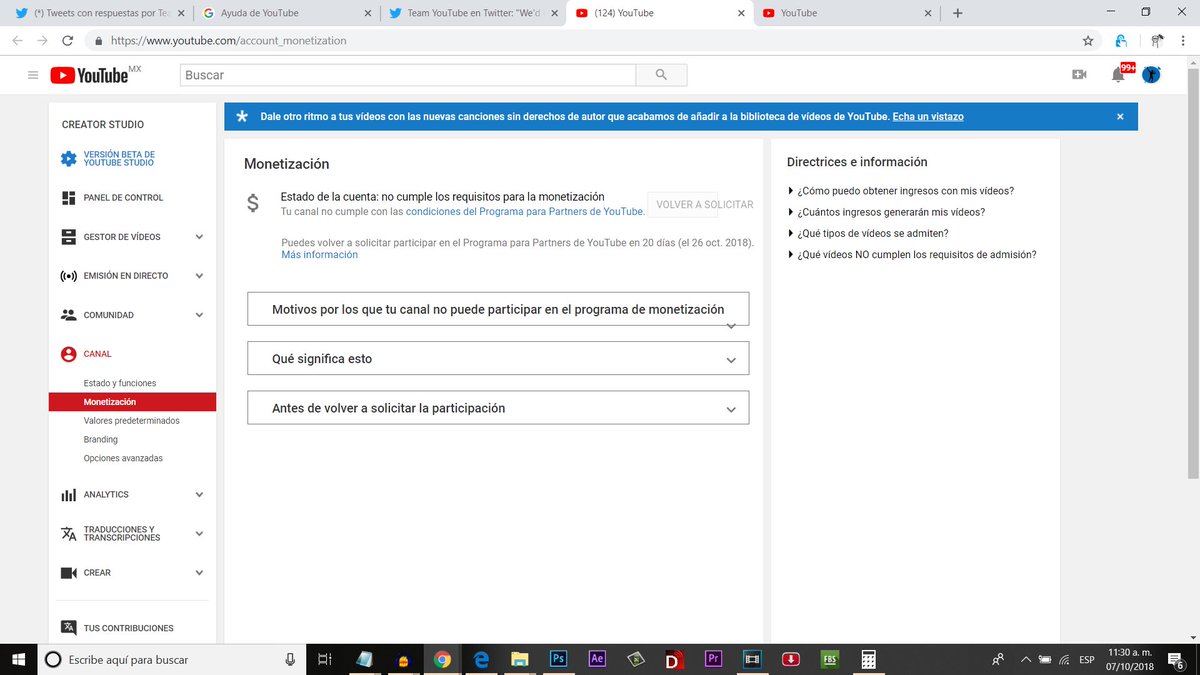Expand Antes de volver a solicitar panel
The height and width of the screenshot is (675, 1200).
[498, 408]
